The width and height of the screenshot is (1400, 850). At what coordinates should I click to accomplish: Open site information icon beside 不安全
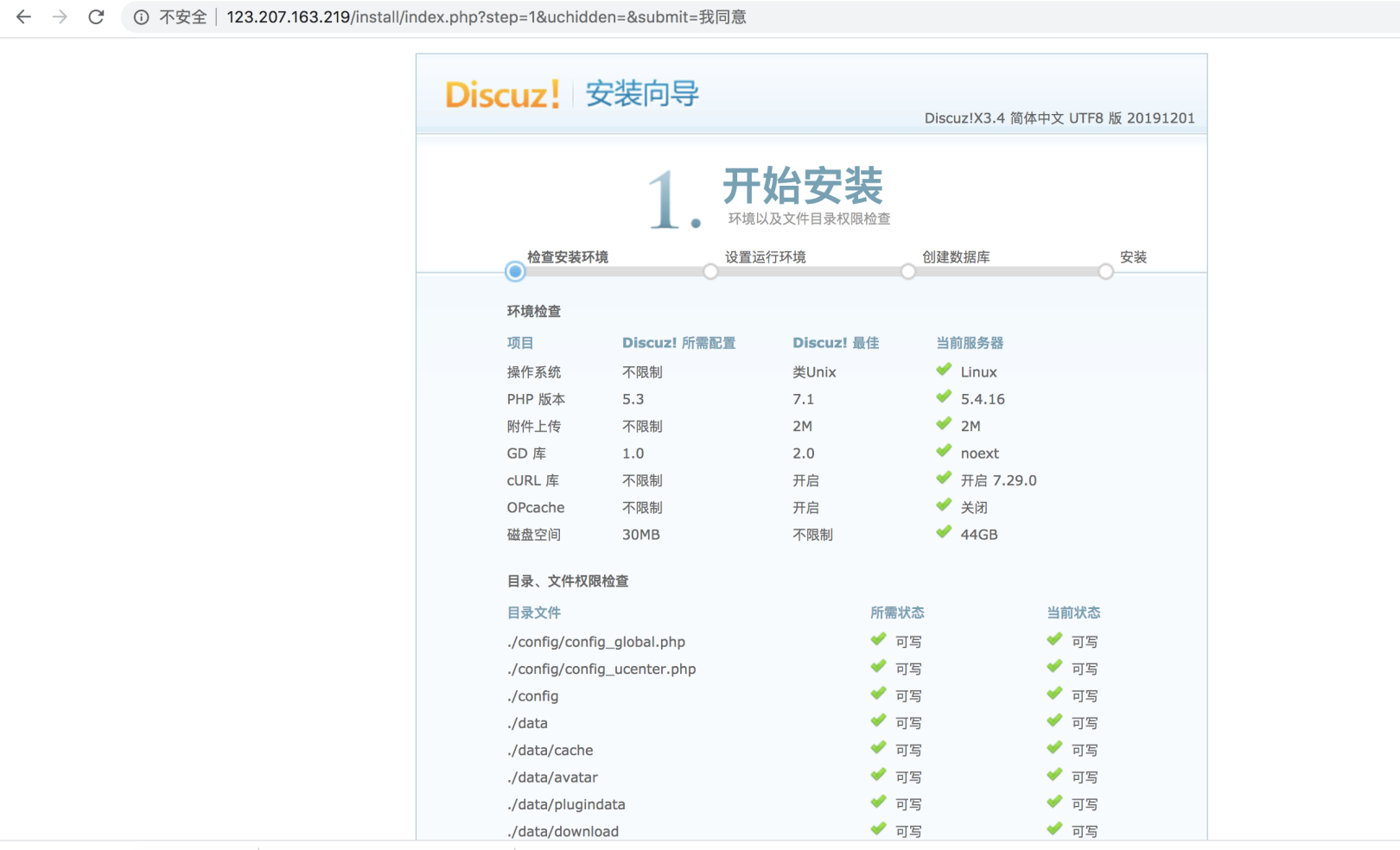click(141, 17)
